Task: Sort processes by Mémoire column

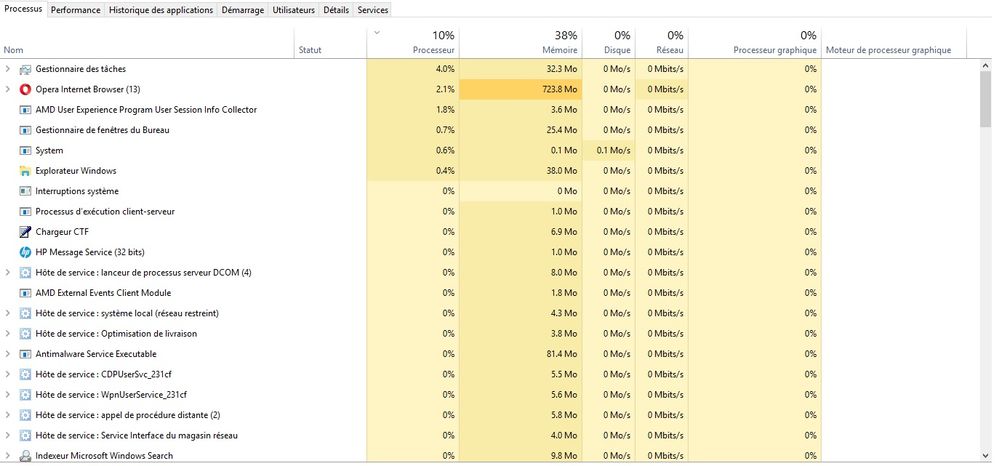Action: coord(559,49)
